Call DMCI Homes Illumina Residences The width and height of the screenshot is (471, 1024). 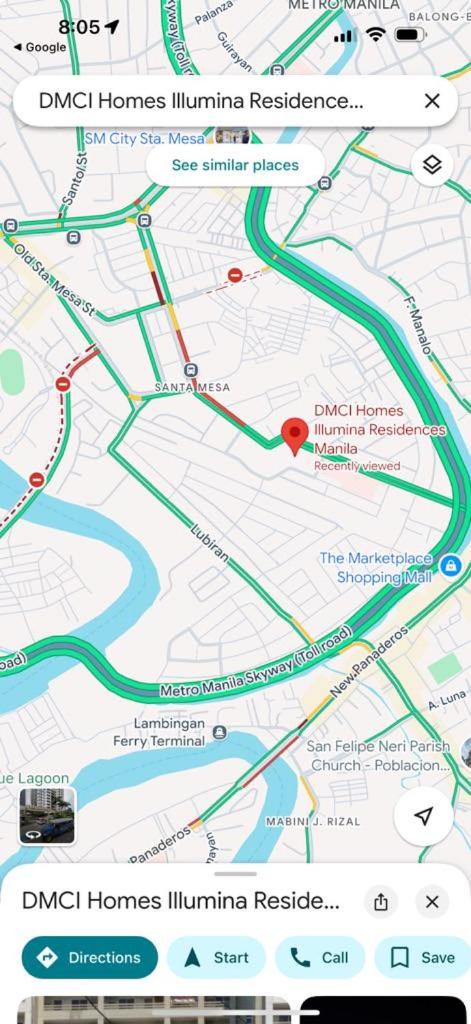pyautogui.click(x=319, y=957)
